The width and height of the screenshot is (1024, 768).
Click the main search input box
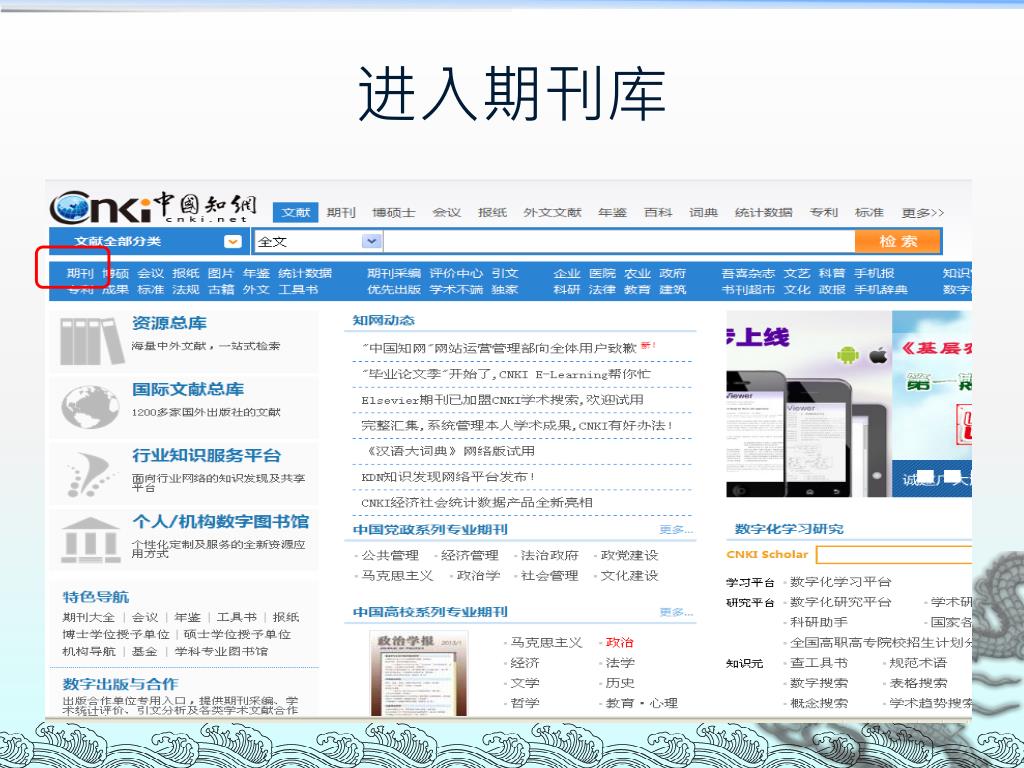point(619,242)
